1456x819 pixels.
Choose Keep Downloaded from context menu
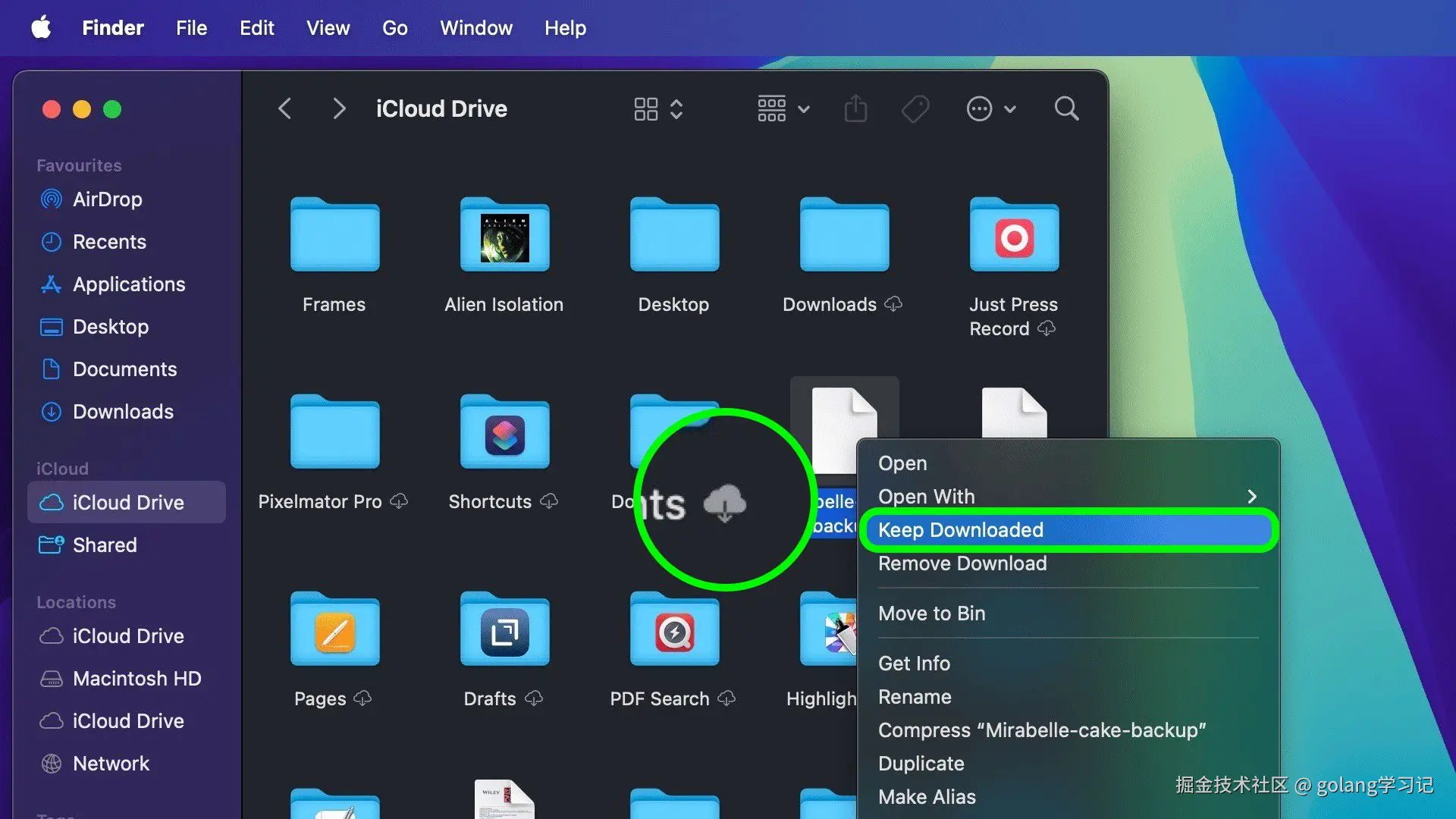point(960,529)
